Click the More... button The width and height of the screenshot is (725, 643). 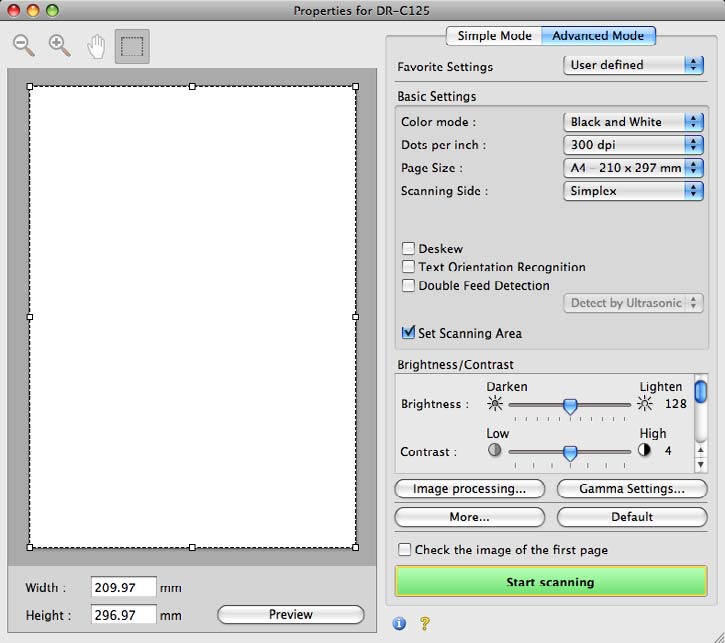470,517
